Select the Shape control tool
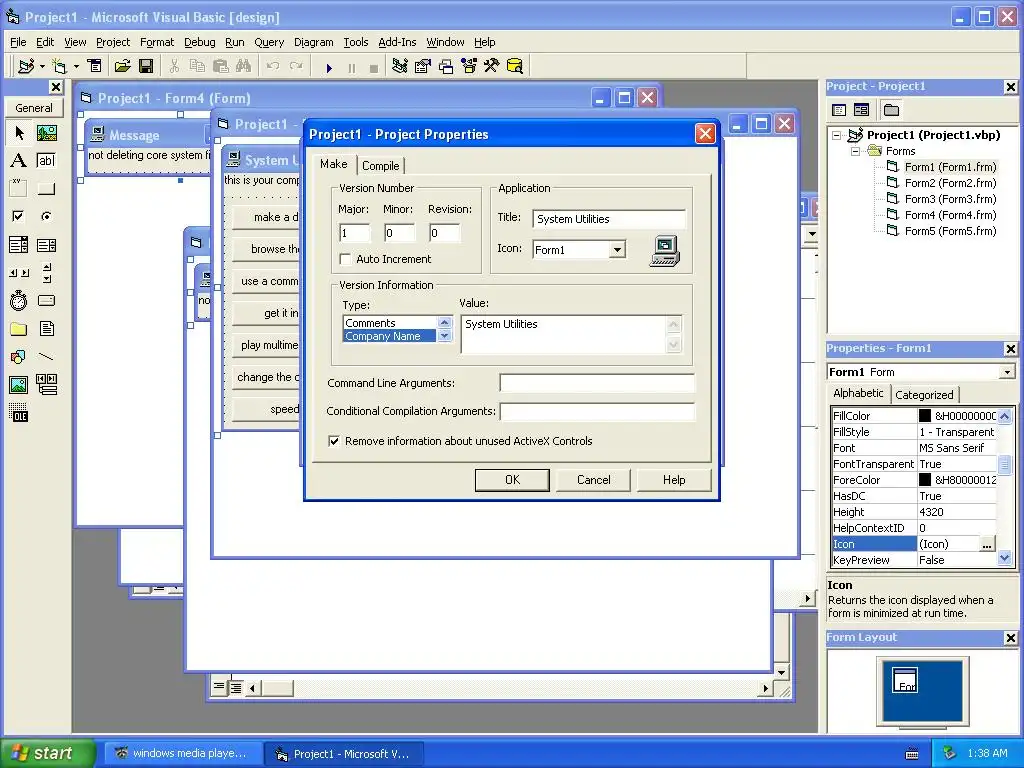 [x=19, y=357]
